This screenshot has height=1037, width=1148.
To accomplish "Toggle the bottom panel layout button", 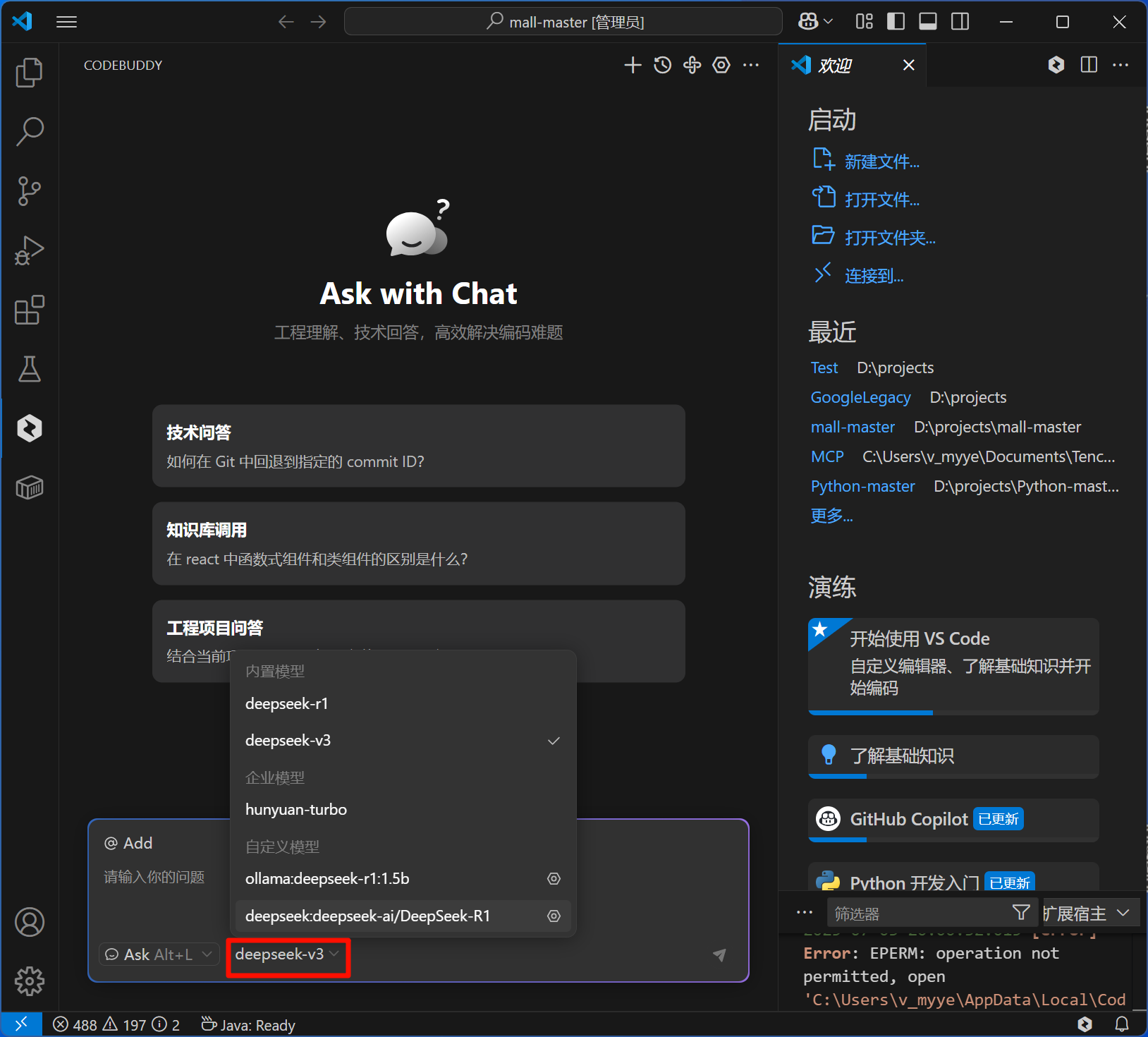I will point(928,22).
